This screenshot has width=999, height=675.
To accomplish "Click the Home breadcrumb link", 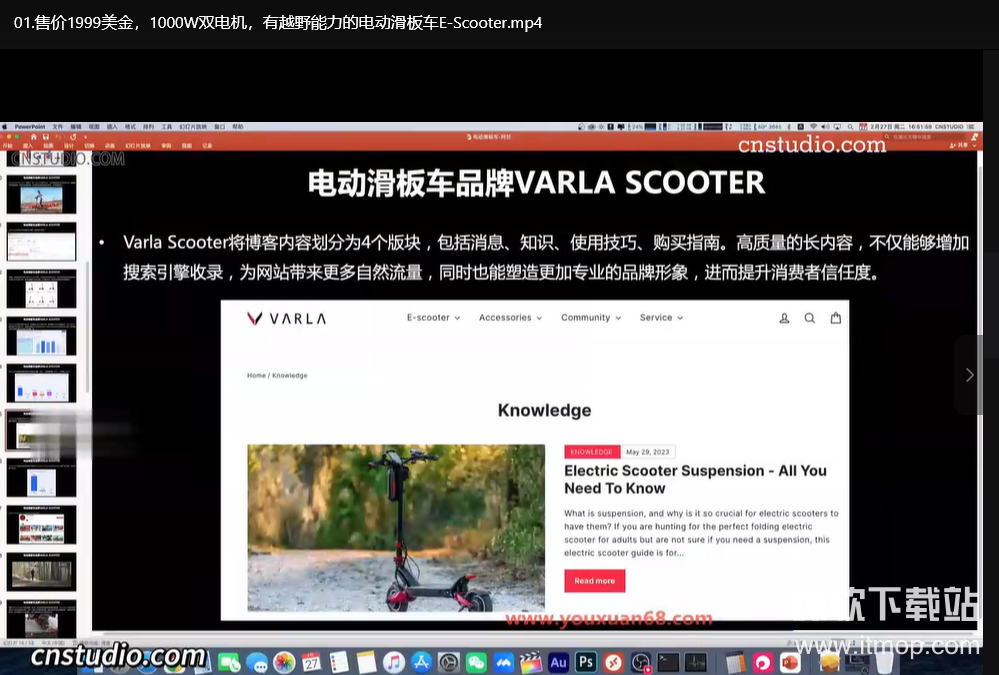I will coord(256,375).
